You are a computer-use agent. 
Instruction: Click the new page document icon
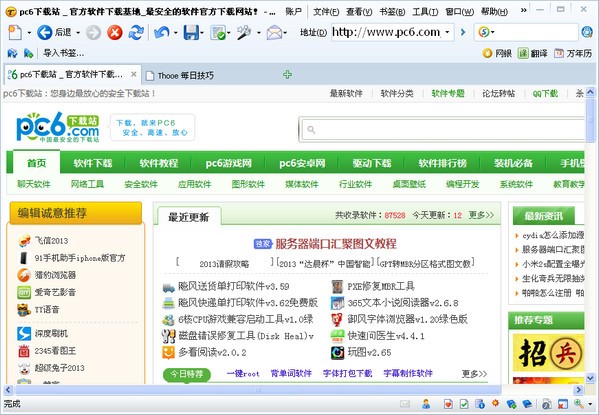click(x=15, y=32)
